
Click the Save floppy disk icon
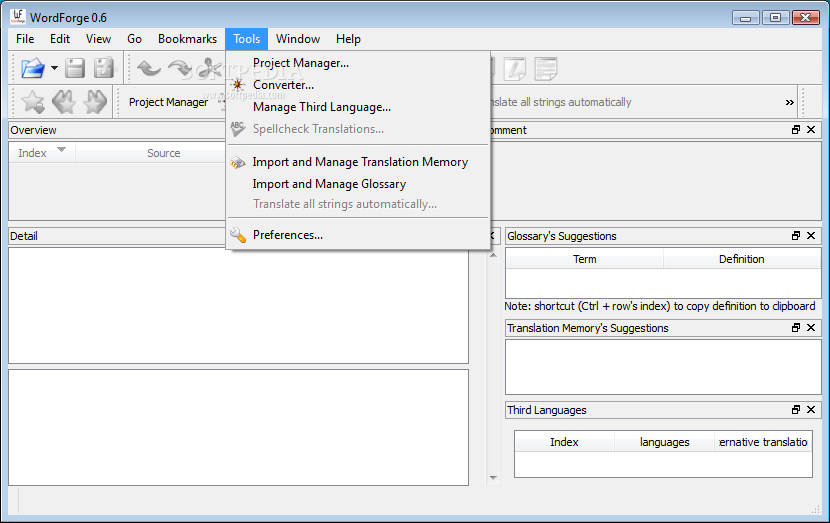pyautogui.click(x=75, y=68)
